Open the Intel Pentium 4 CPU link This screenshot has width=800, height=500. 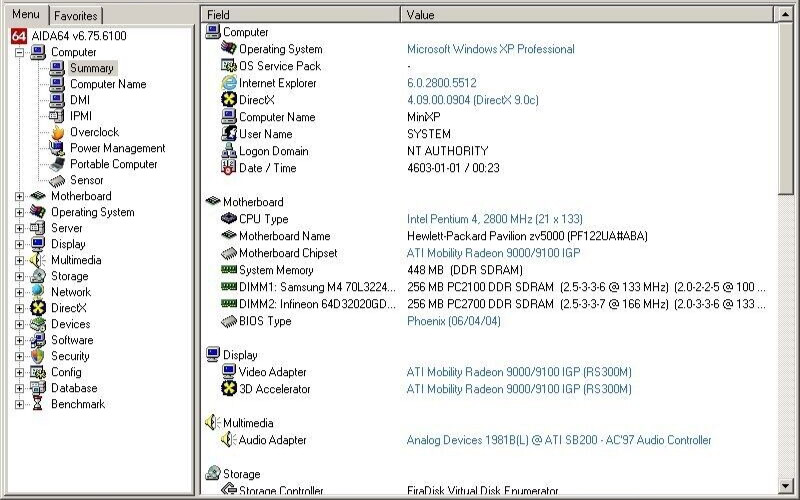coord(494,219)
